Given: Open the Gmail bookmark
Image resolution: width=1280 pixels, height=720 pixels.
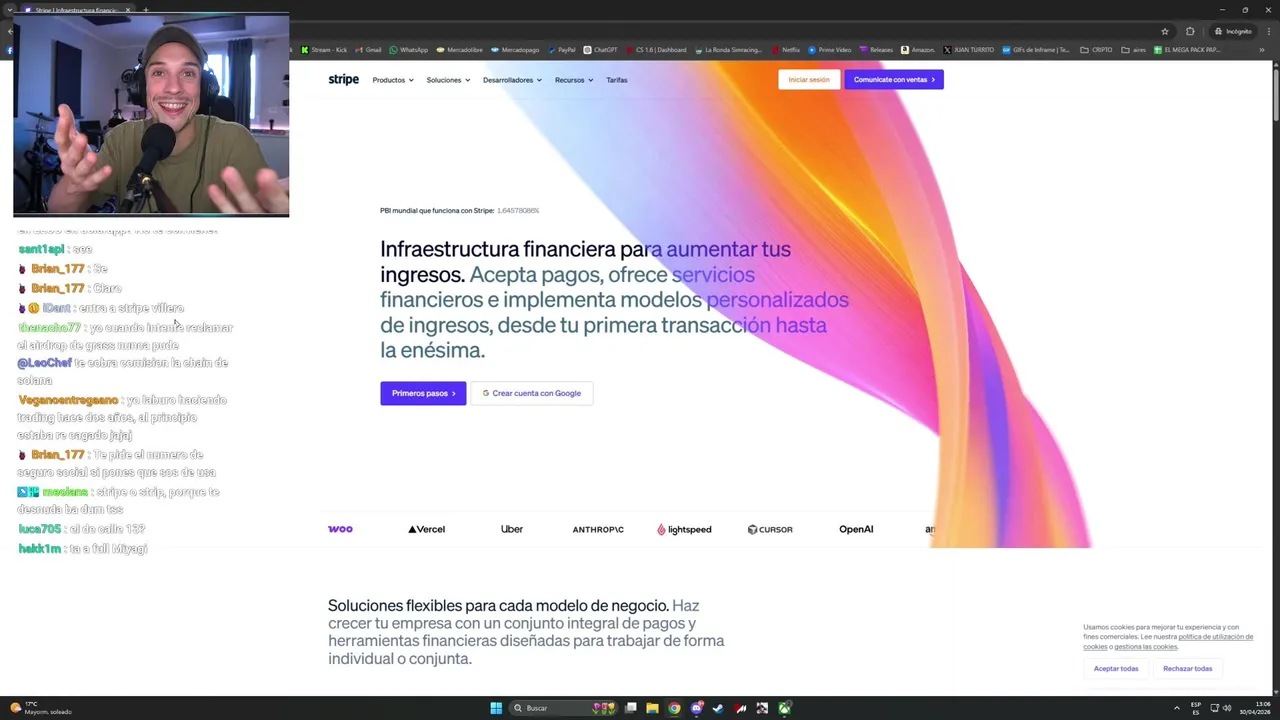Looking at the screenshot, I should [x=369, y=49].
